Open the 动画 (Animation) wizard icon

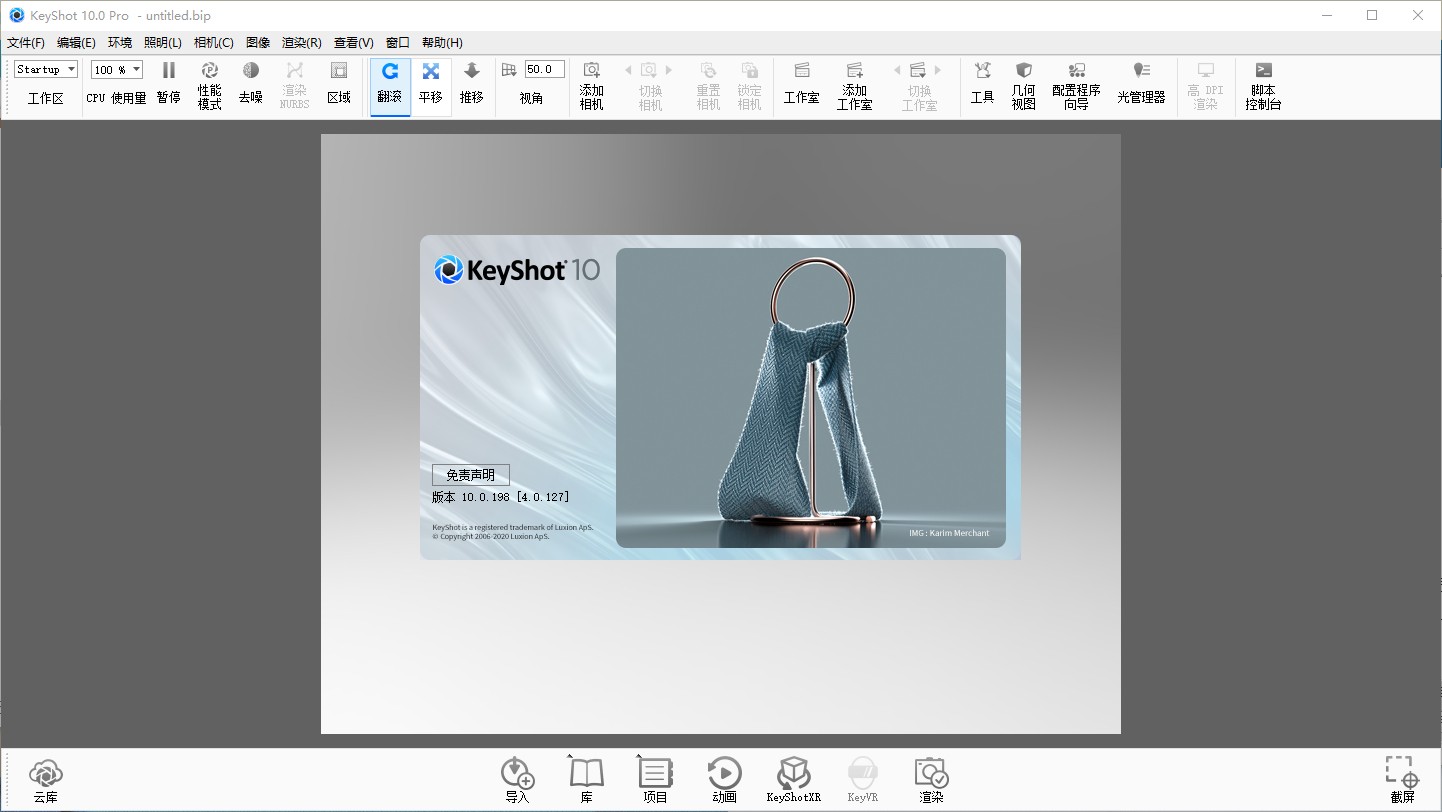(x=724, y=778)
